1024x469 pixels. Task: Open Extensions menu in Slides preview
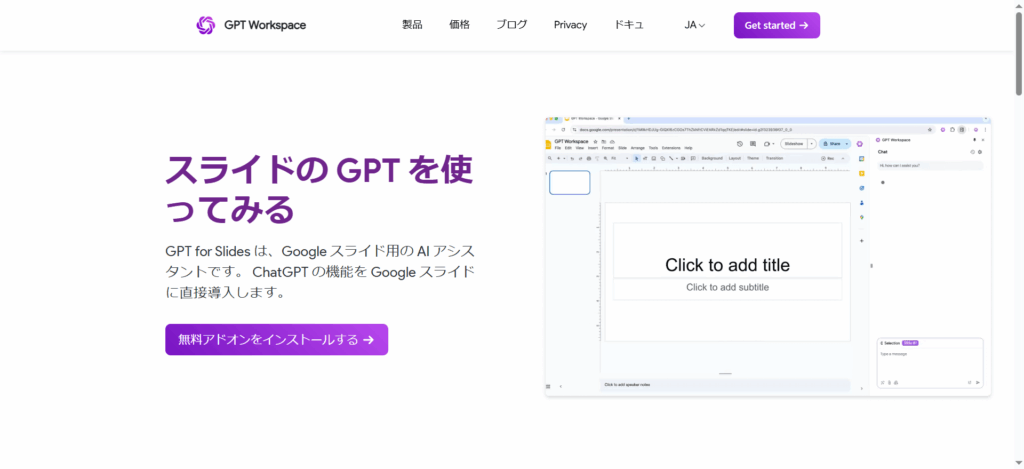[x=671, y=148]
